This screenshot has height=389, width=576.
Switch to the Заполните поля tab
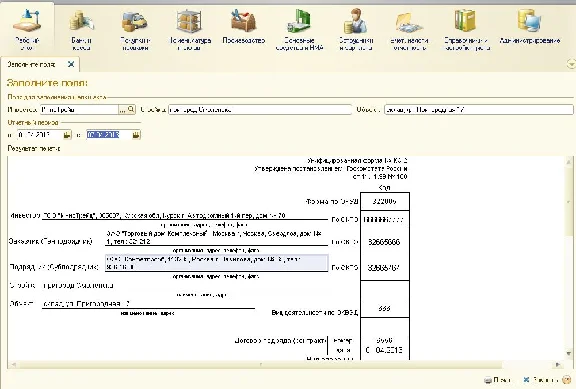click(31, 65)
